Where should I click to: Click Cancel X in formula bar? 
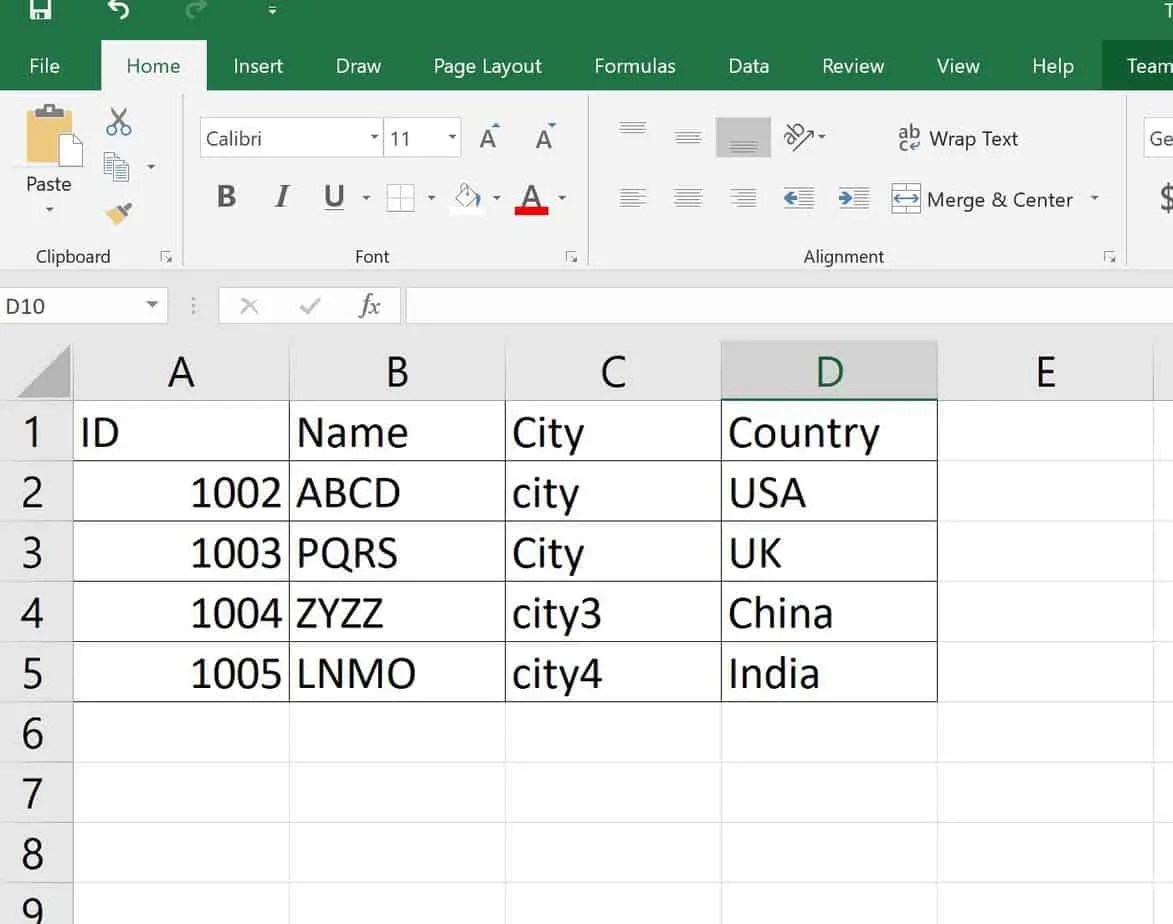pos(249,305)
